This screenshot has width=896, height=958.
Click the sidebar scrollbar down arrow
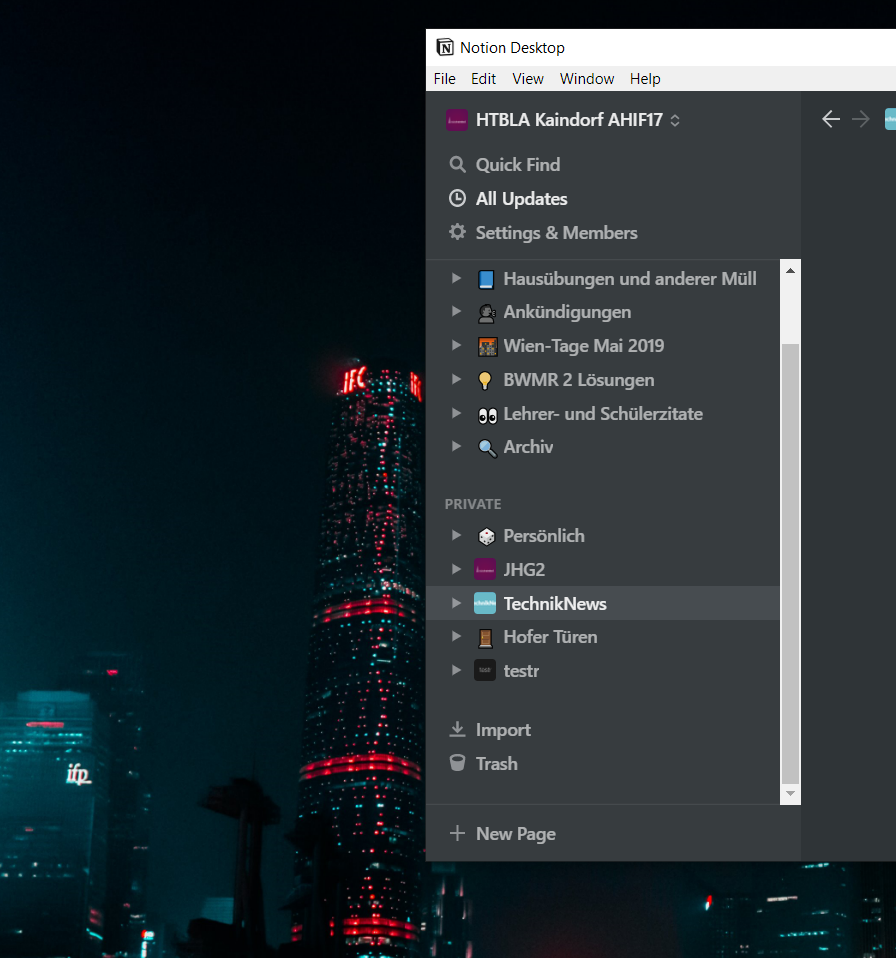pyautogui.click(x=790, y=794)
